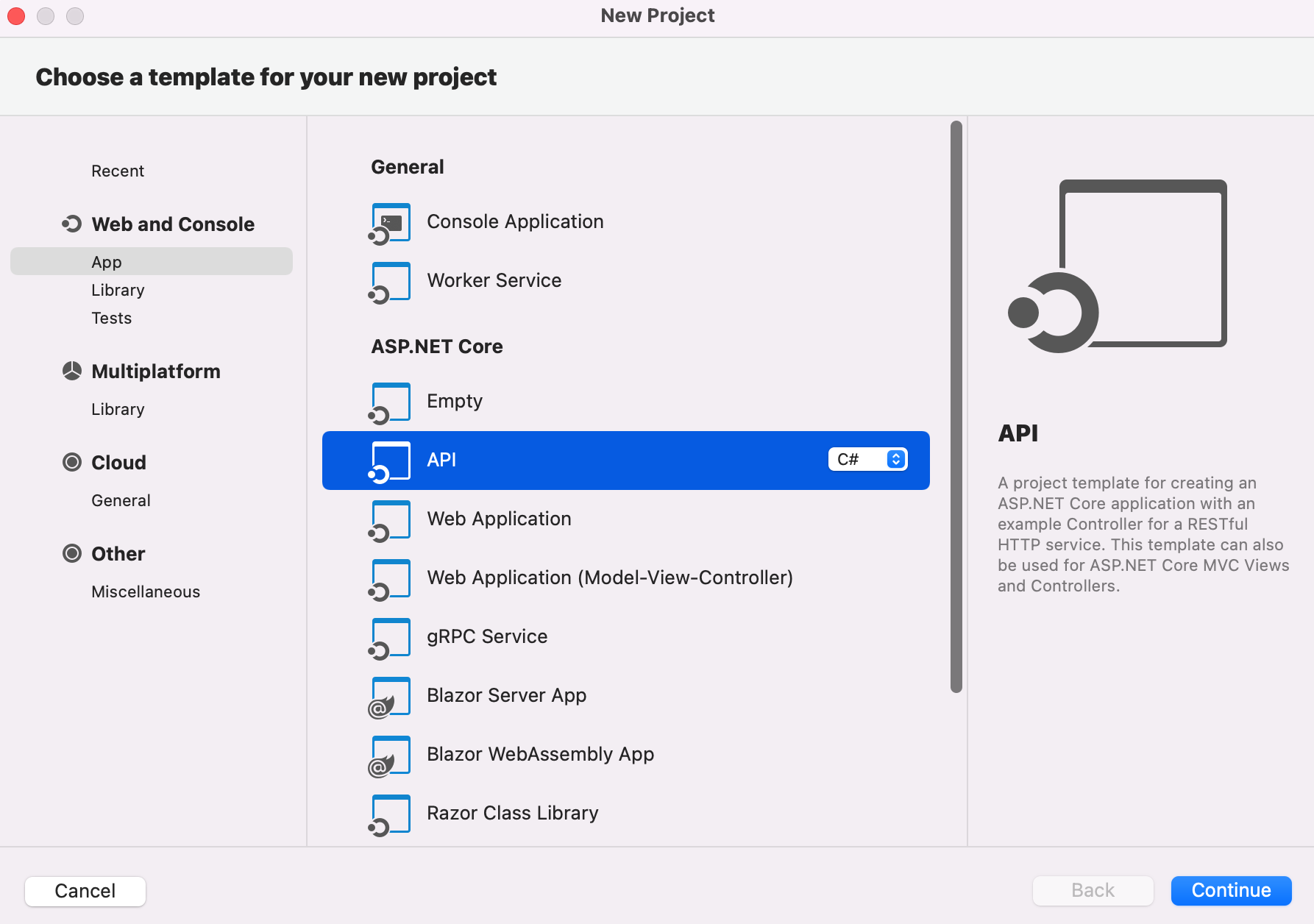
Task: Choose the Worker Service template
Action: (626, 281)
